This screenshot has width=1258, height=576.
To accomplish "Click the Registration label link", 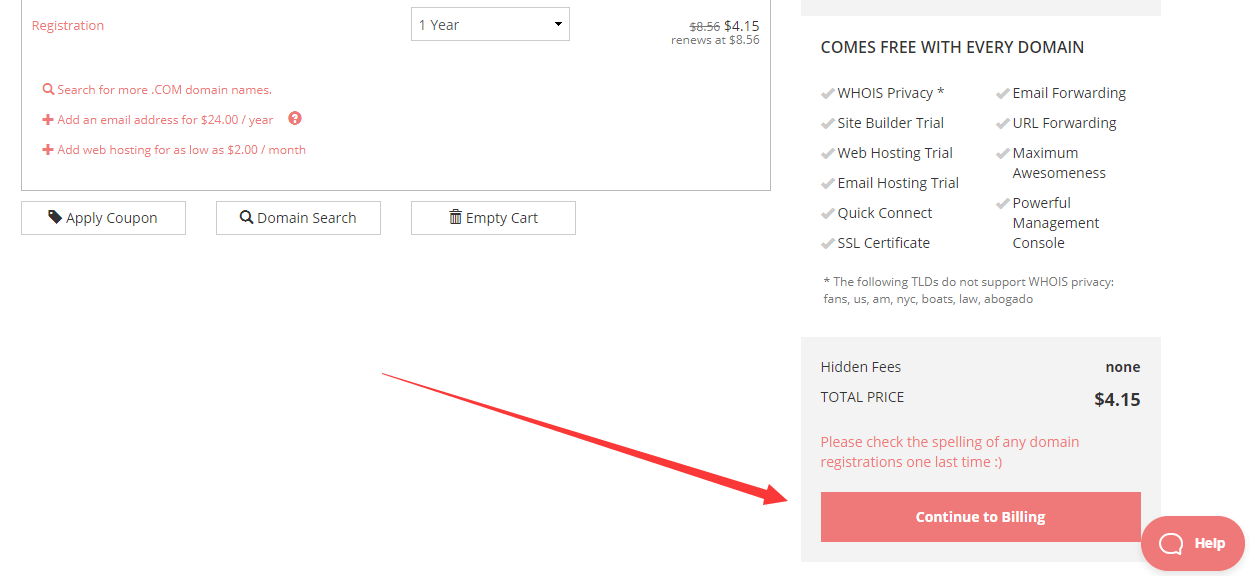I will [68, 26].
